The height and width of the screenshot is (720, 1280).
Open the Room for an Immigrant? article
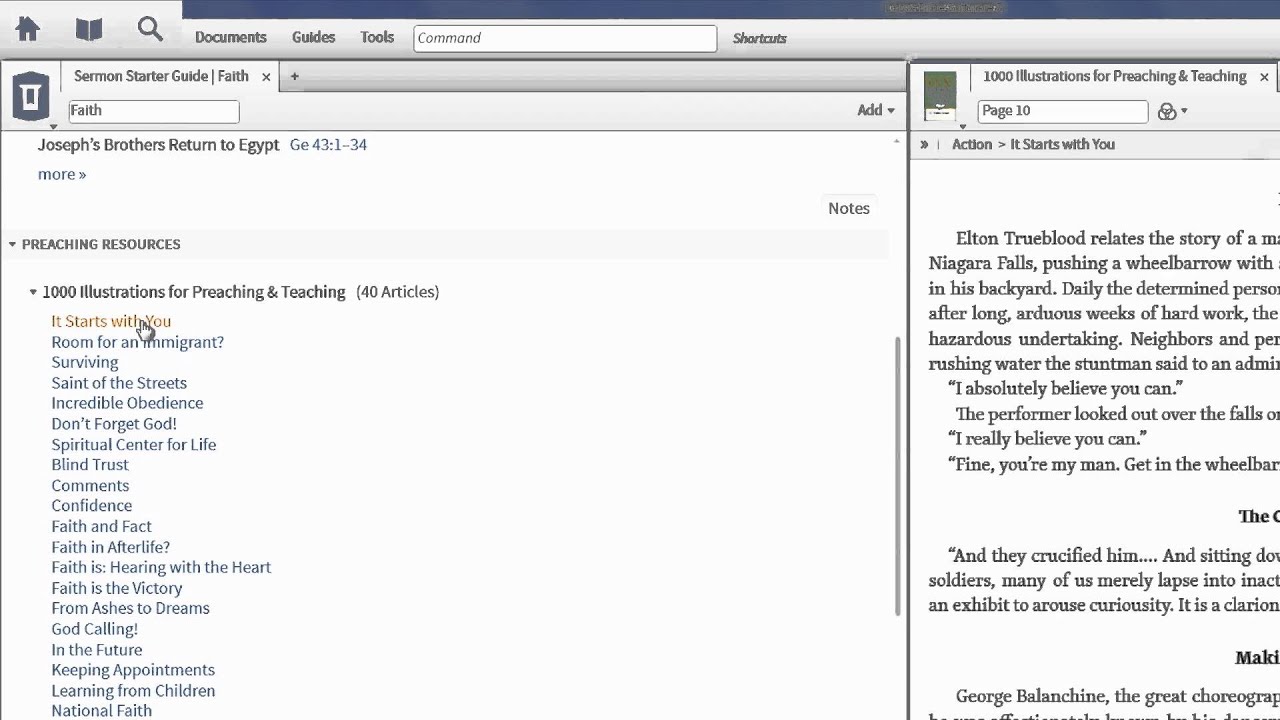point(138,342)
